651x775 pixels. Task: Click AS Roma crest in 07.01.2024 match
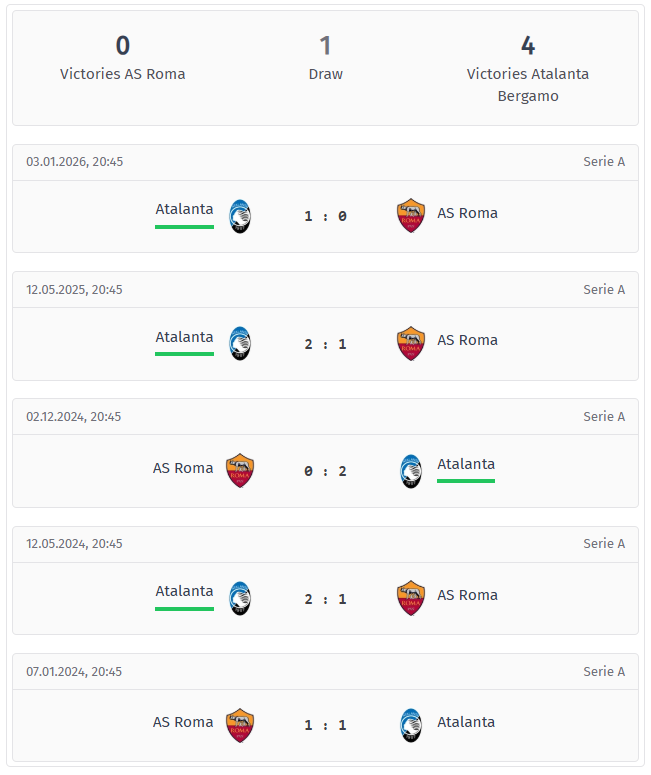[240, 725]
